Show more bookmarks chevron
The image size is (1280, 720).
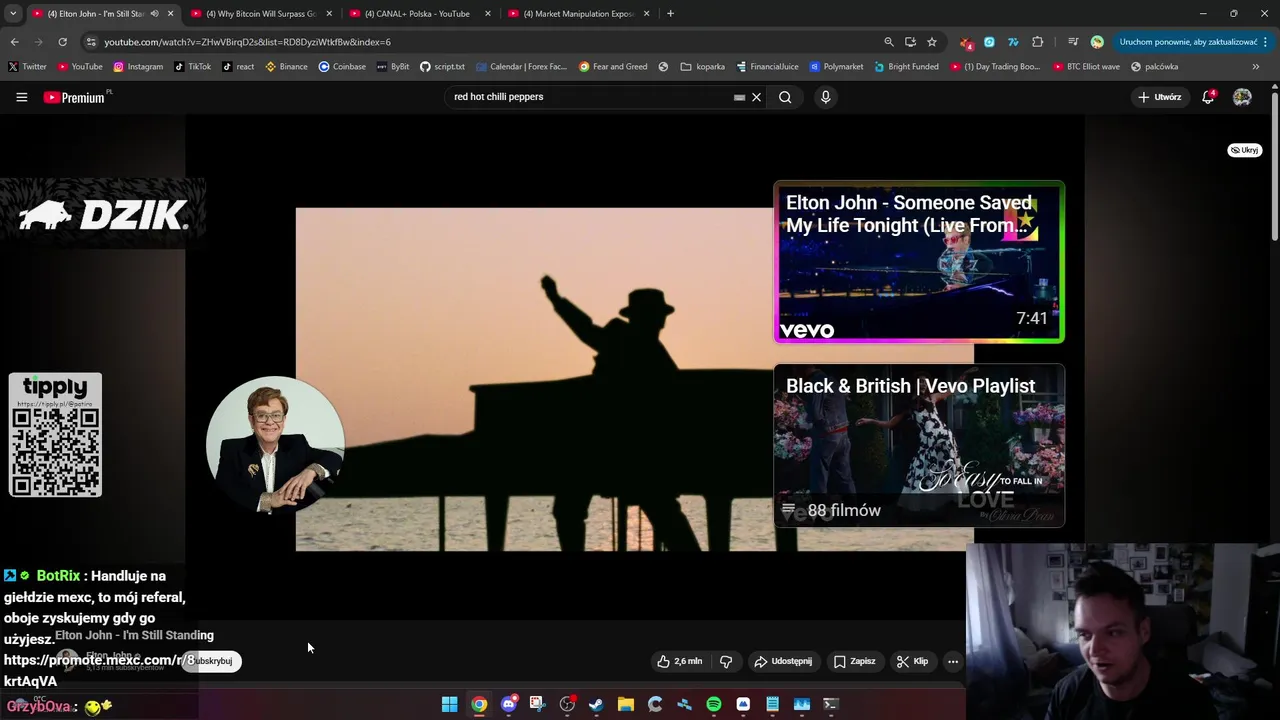[1256, 67]
